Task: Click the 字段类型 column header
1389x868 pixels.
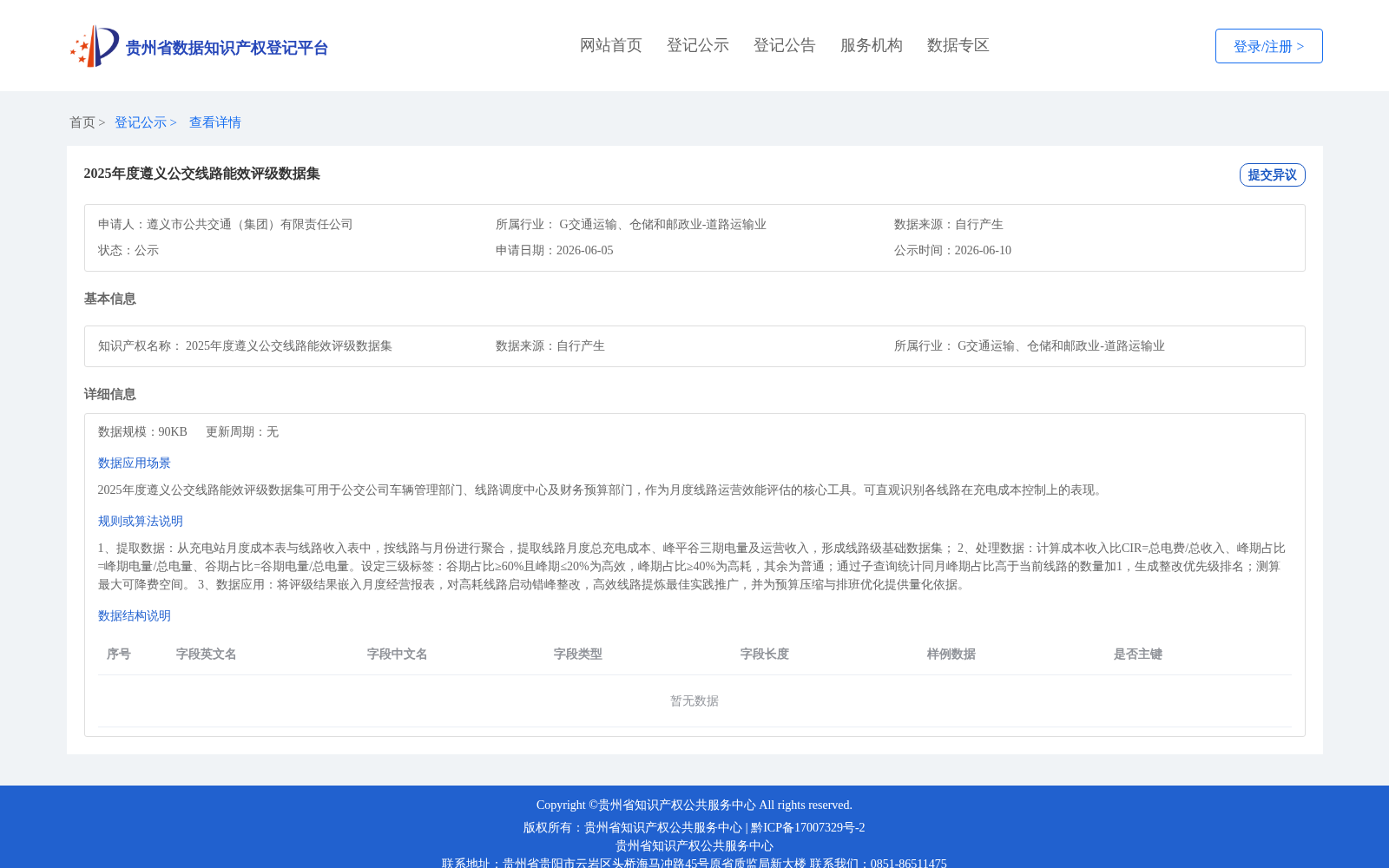Action: [578, 654]
